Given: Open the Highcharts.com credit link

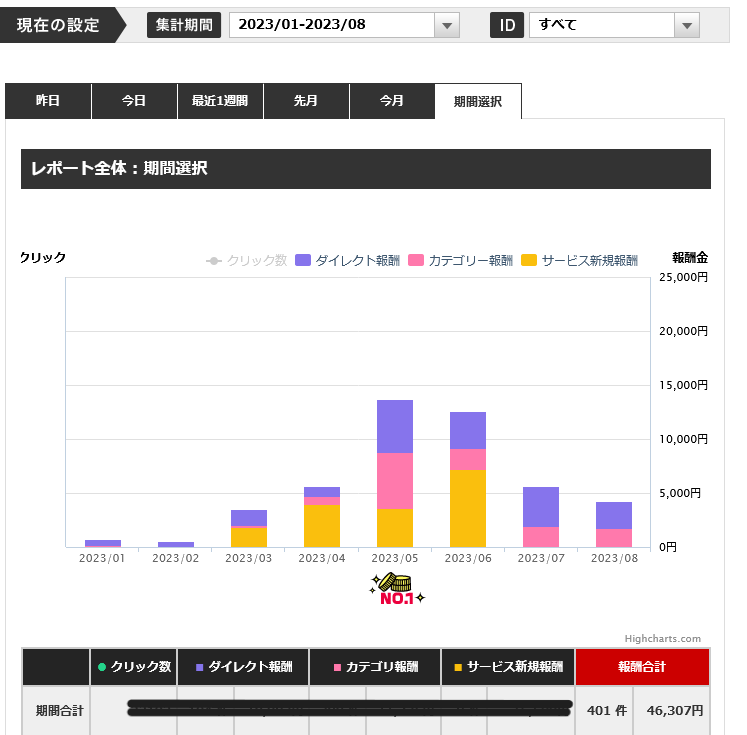Looking at the screenshot, I should 662,638.
